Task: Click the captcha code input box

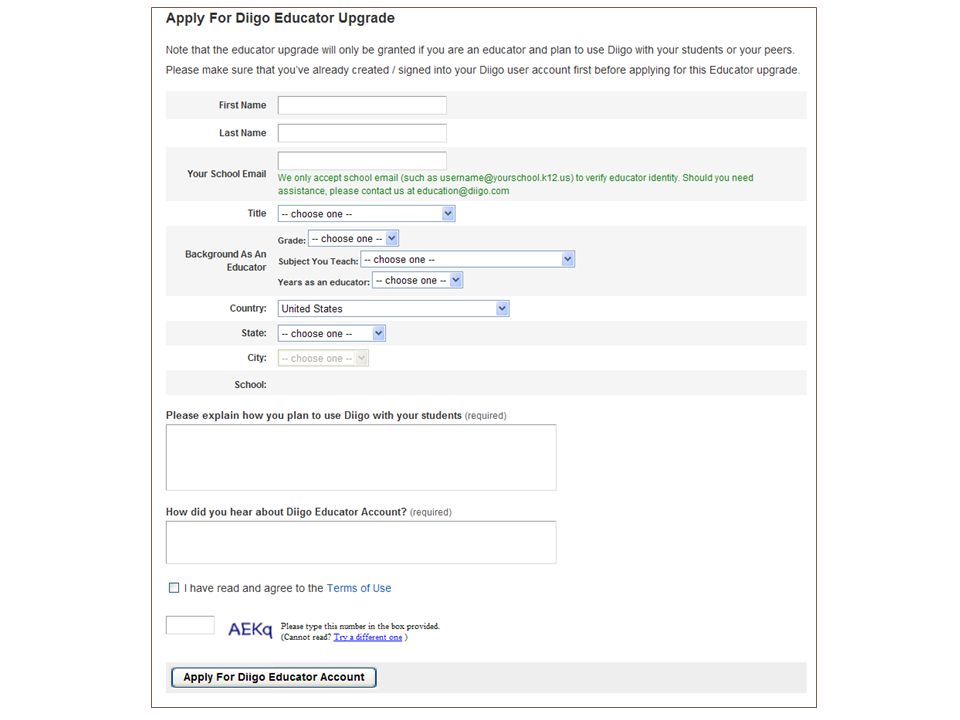Action: pyautogui.click(x=190, y=625)
